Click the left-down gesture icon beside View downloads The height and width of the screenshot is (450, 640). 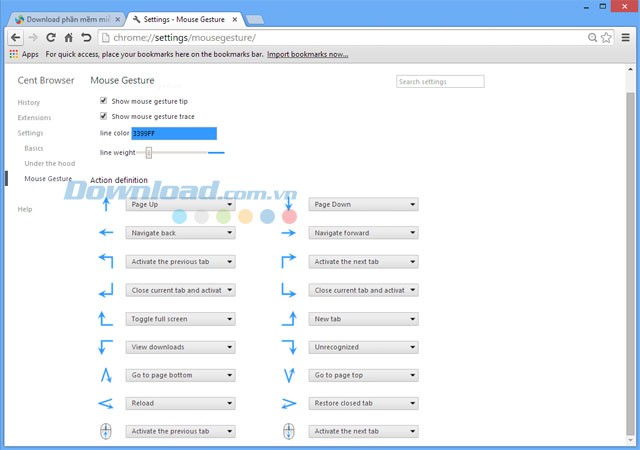click(x=106, y=347)
